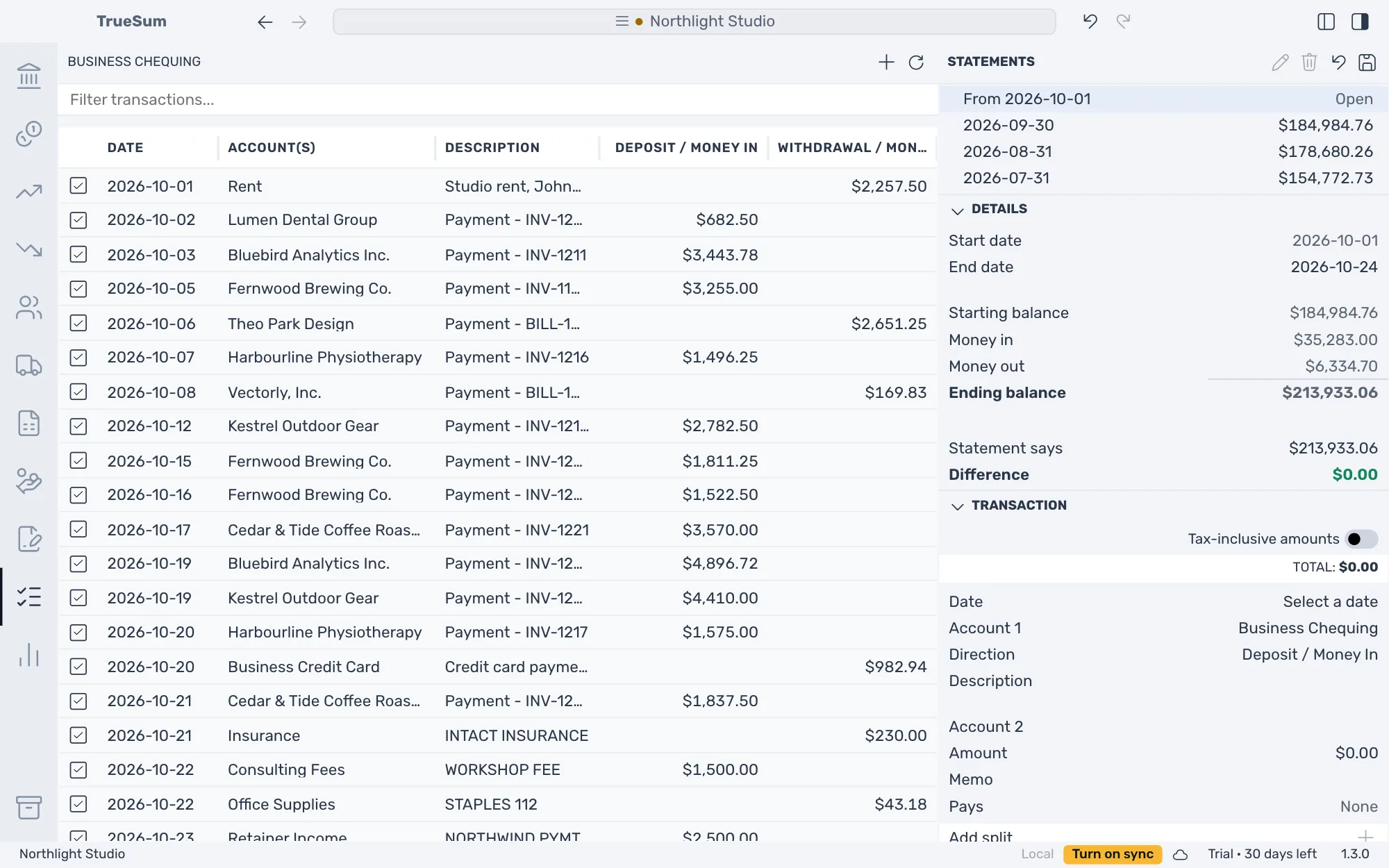Select the 2026-08-31 statement
This screenshot has height=868, width=1389.
(x=1163, y=151)
